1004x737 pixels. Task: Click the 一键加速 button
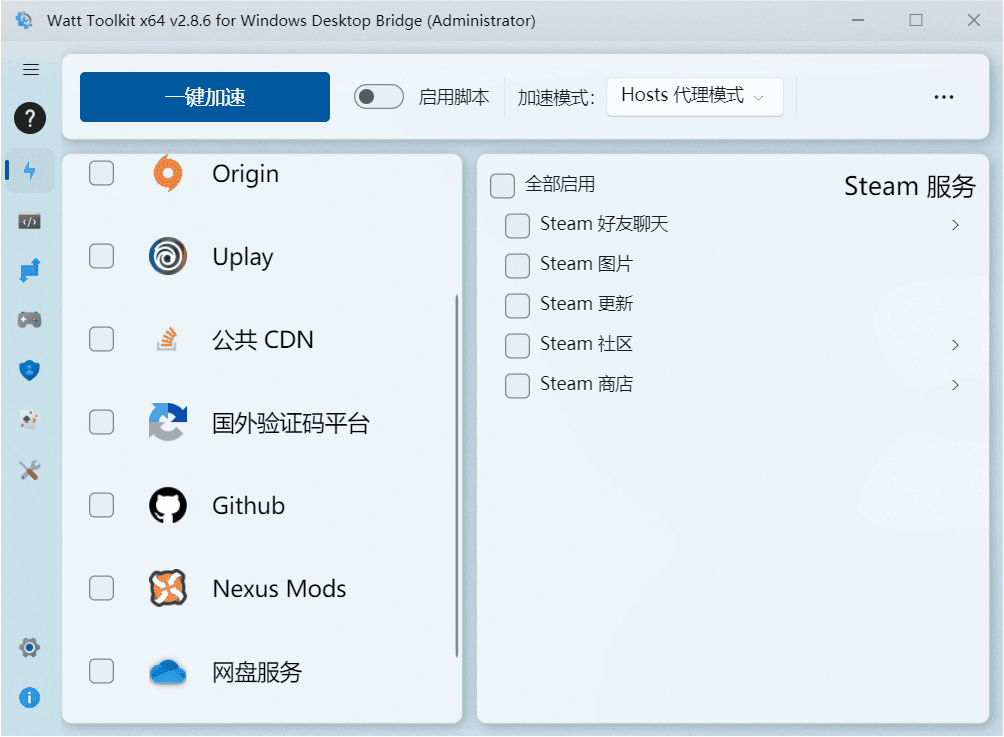(x=205, y=97)
